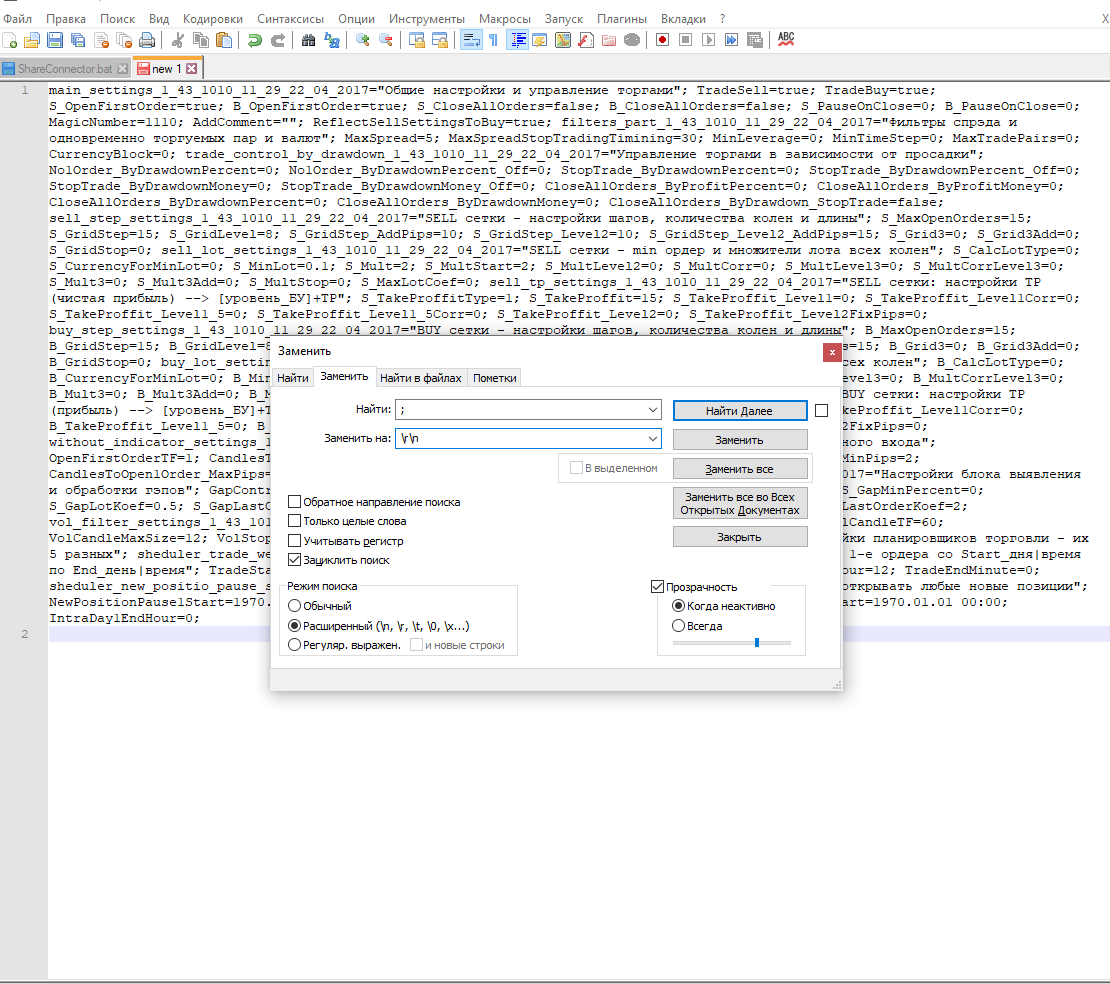Click the Replace toolbar icon

point(332,40)
